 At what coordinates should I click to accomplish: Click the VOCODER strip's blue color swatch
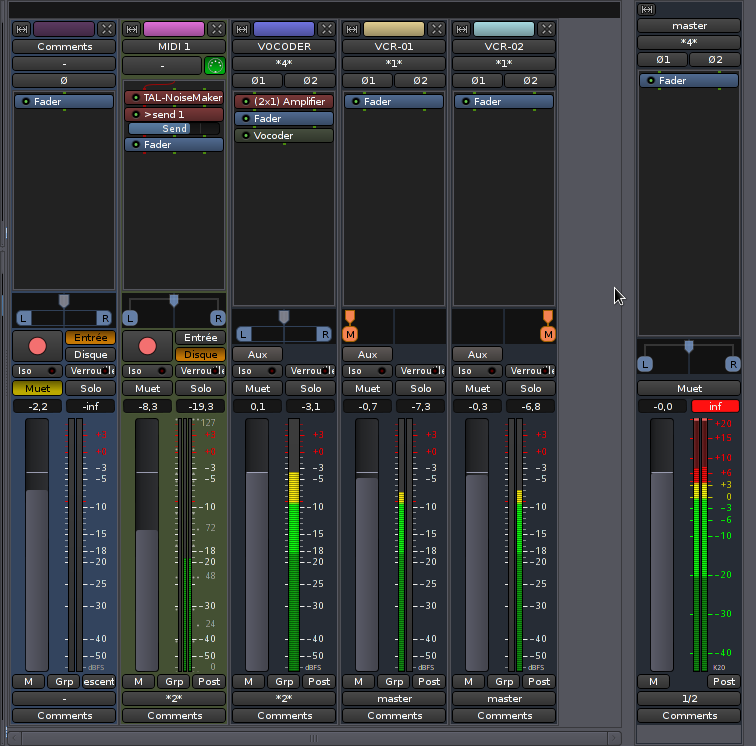tap(284, 29)
